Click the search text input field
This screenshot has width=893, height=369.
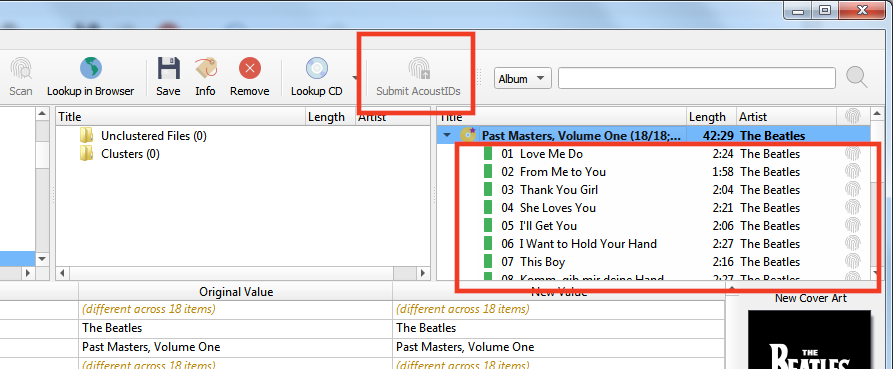[697, 78]
